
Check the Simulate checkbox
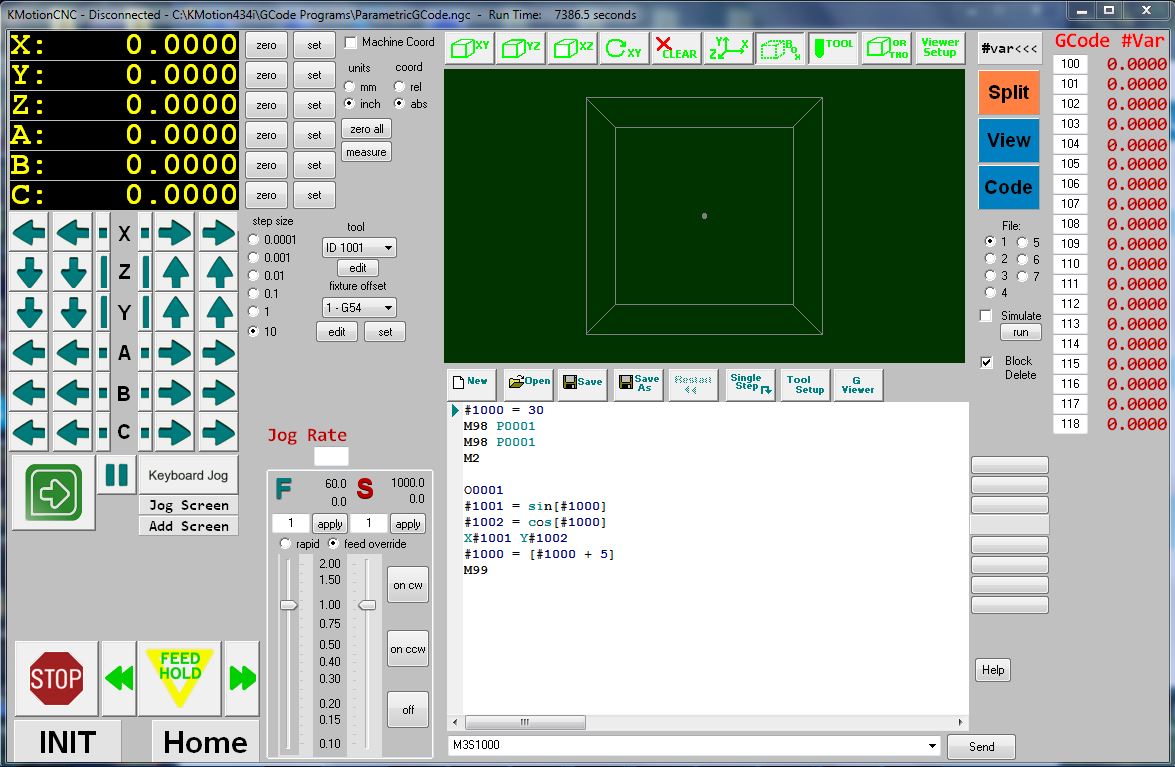pos(987,316)
